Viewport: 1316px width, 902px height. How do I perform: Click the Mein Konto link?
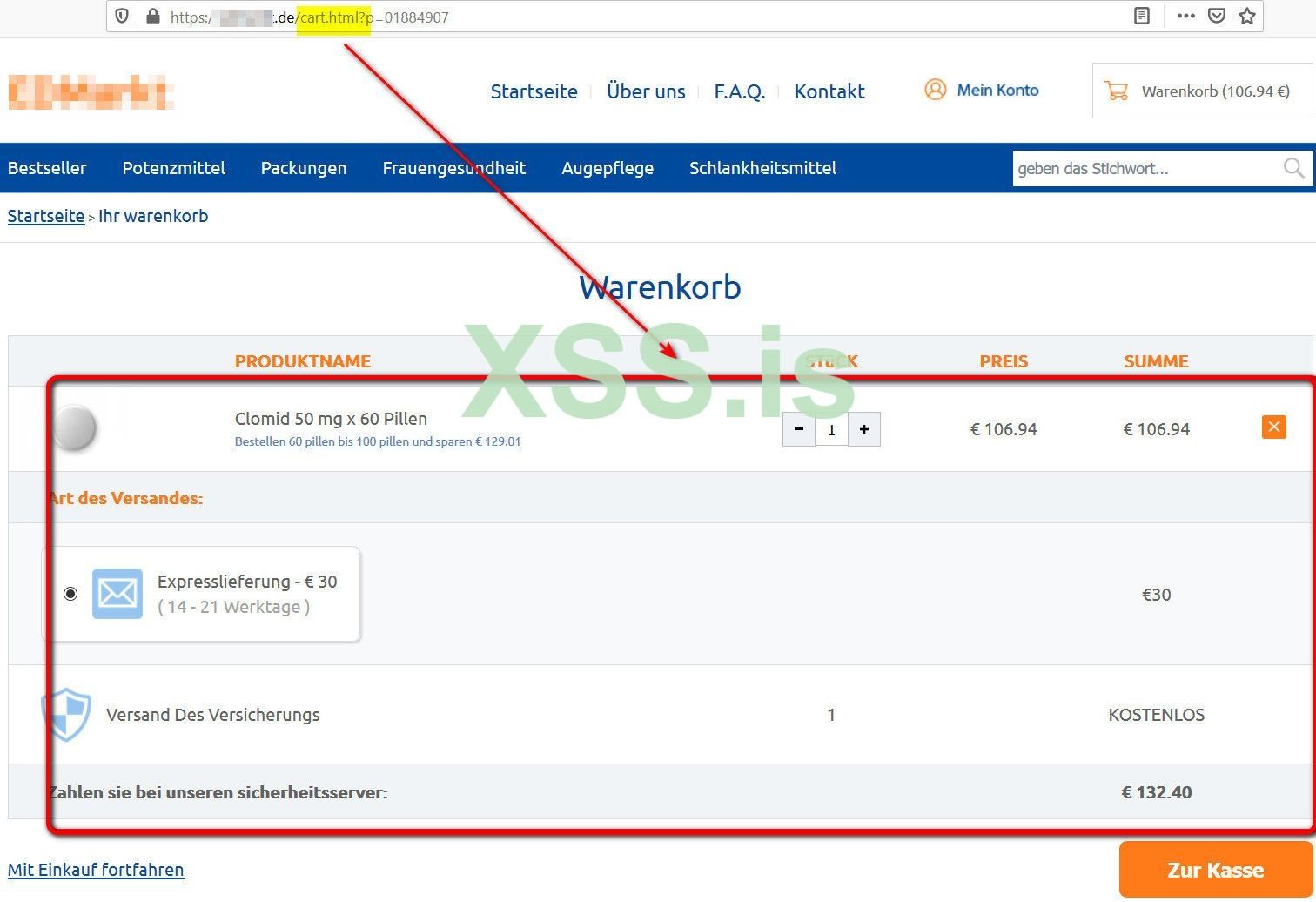(998, 90)
